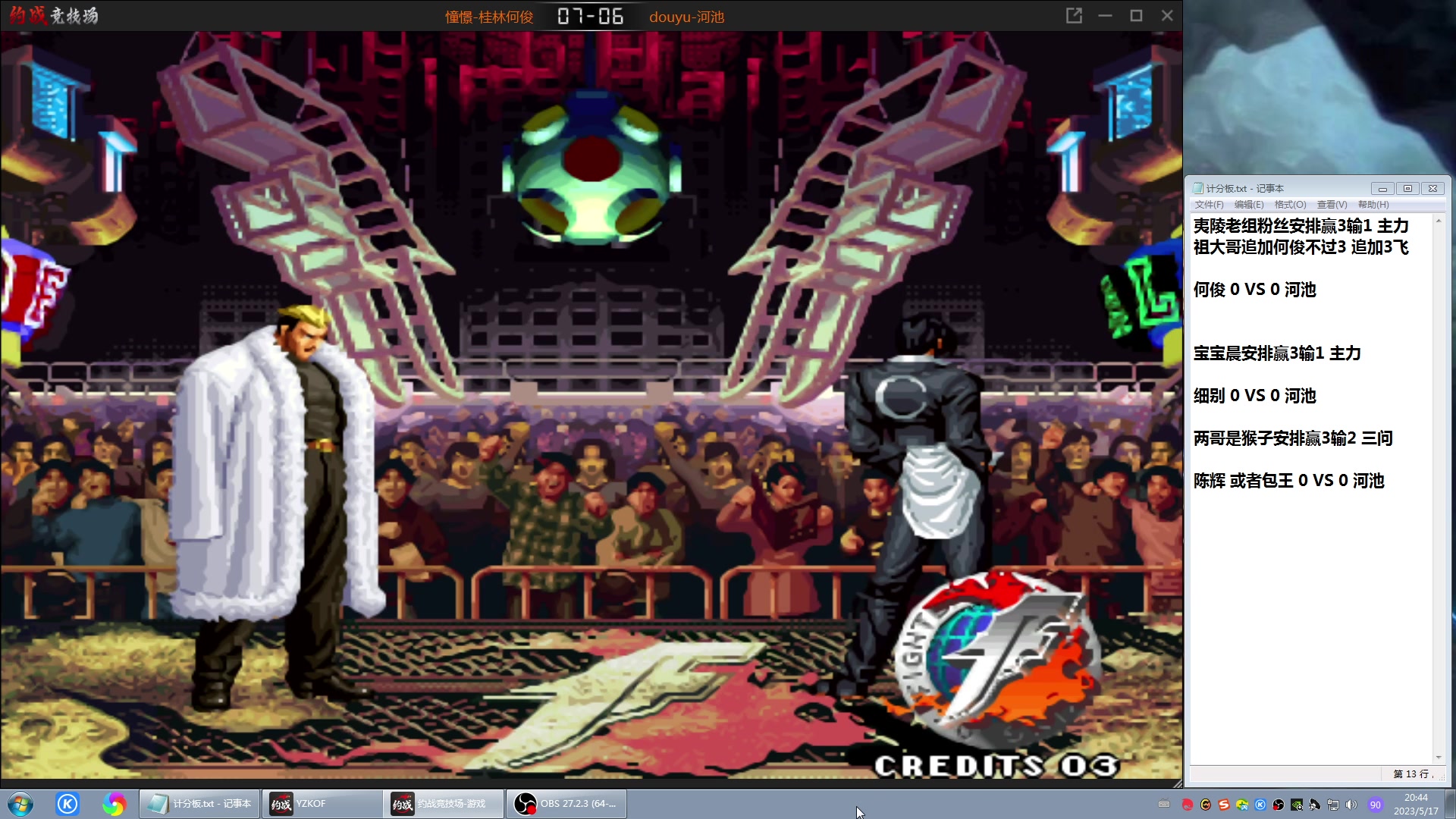1456x819 pixels.
Task: Click the yellow-black round tray icon
Action: click(1206, 805)
